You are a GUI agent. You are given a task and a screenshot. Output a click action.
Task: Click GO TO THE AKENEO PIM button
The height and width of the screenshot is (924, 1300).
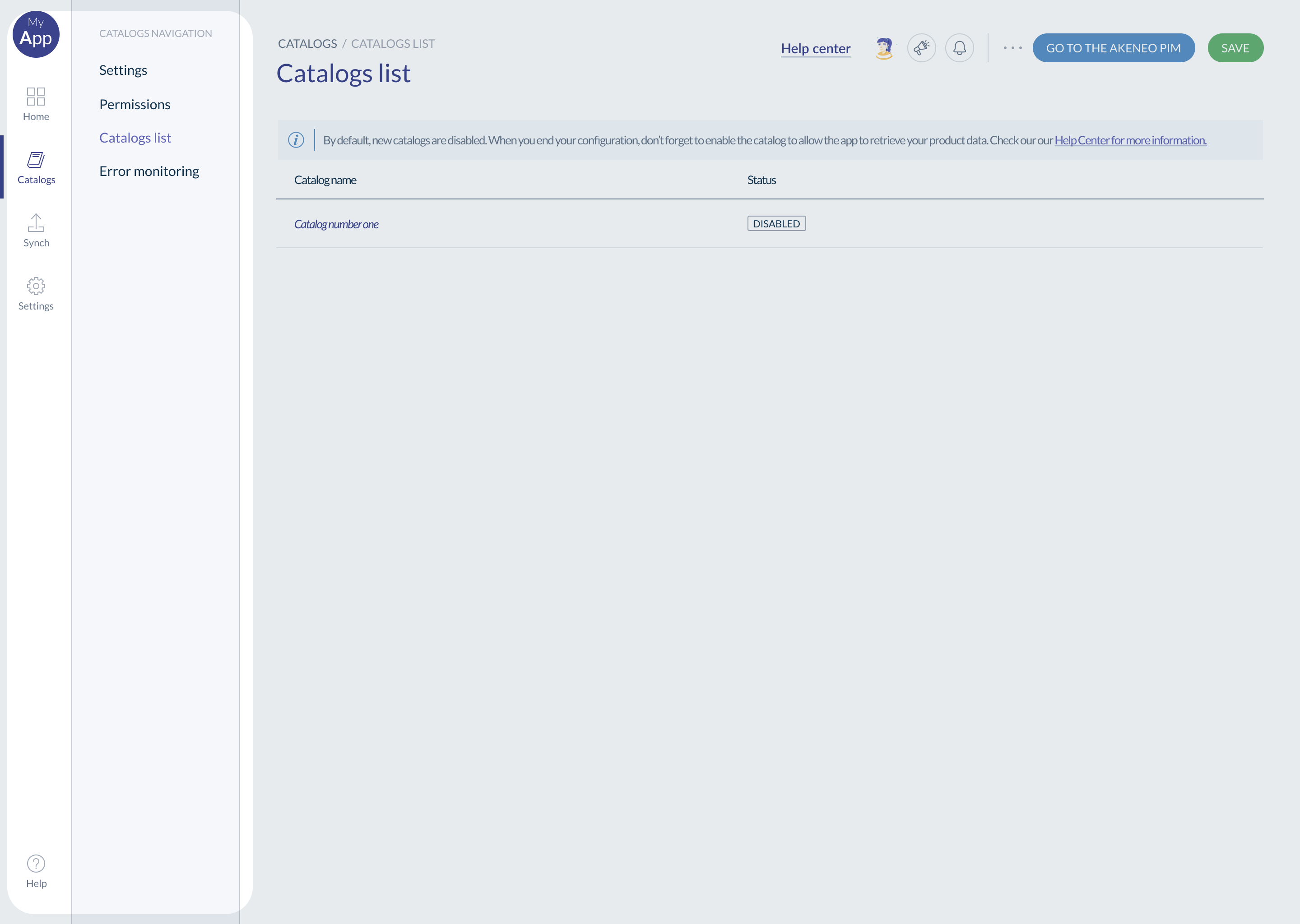[x=1113, y=47]
